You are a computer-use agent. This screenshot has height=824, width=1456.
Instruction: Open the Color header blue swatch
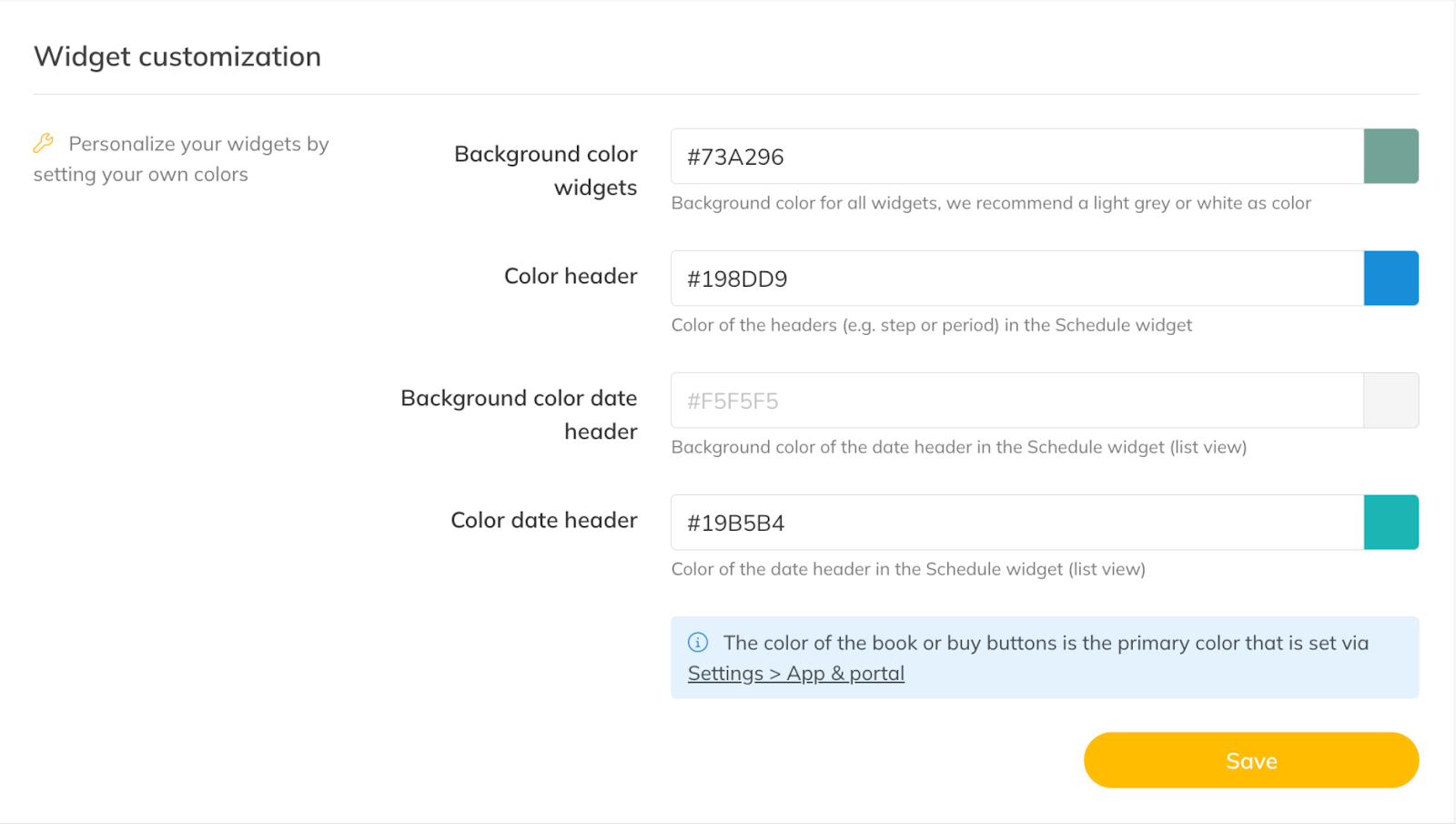coord(1390,279)
